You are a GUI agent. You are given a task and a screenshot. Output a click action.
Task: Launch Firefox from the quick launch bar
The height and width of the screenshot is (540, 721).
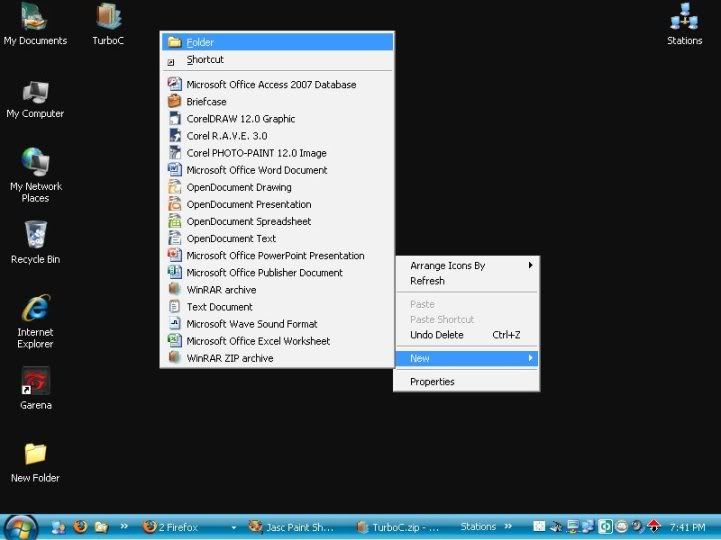[x=80, y=527]
